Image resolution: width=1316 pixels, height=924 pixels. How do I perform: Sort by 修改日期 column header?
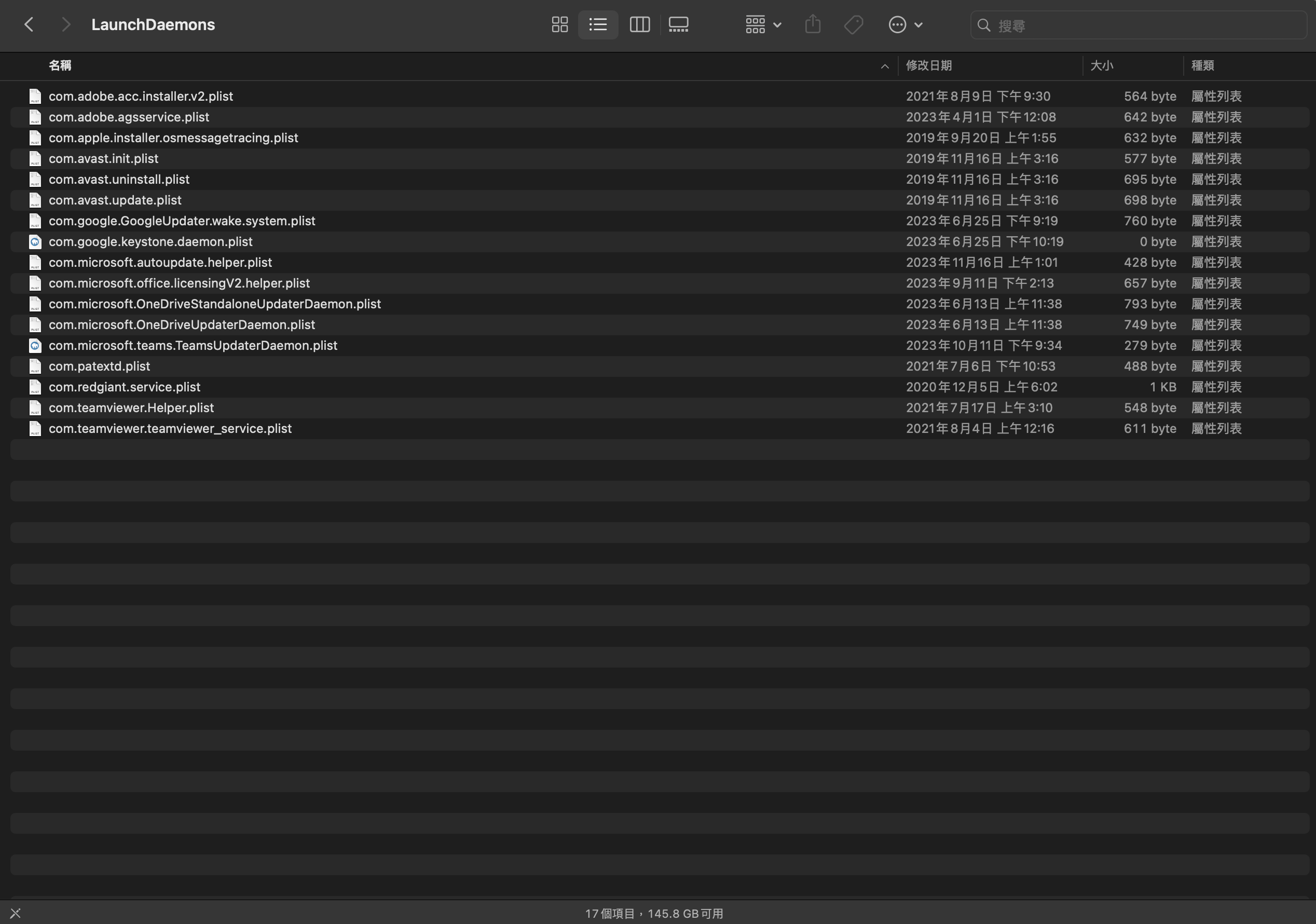928,65
